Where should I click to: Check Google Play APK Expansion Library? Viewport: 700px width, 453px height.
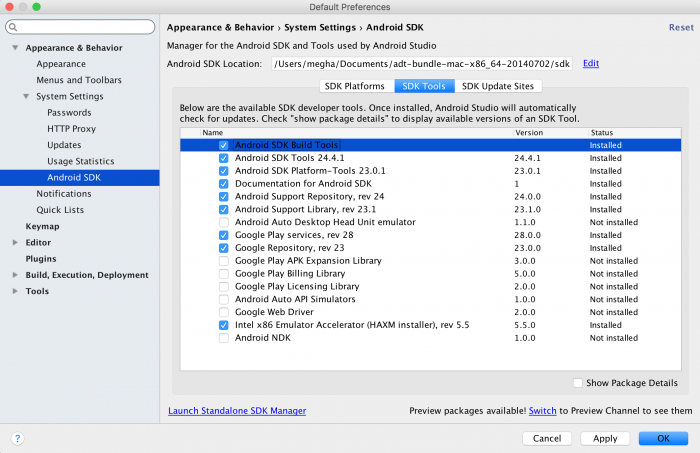coord(224,261)
